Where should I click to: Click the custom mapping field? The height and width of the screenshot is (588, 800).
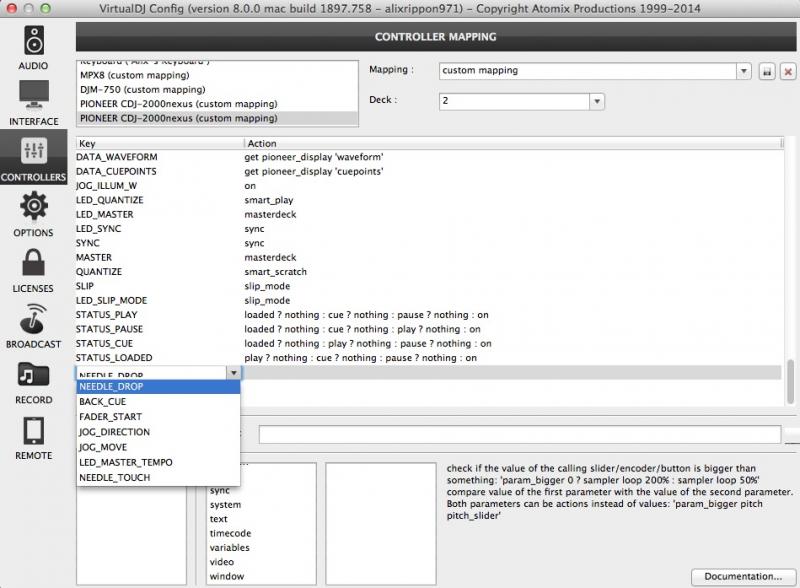tap(587, 71)
